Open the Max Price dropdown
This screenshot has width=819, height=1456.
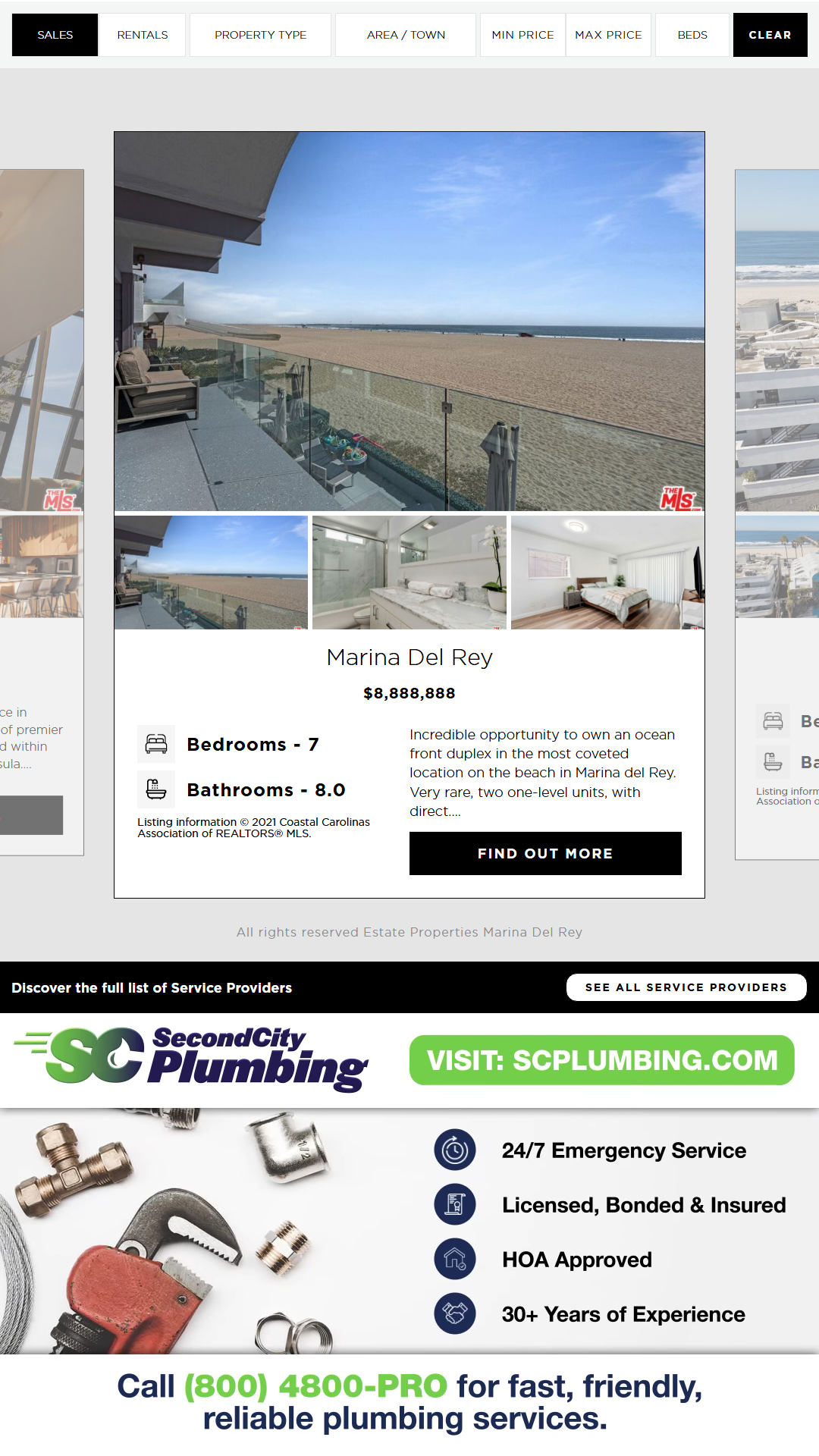(x=608, y=35)
